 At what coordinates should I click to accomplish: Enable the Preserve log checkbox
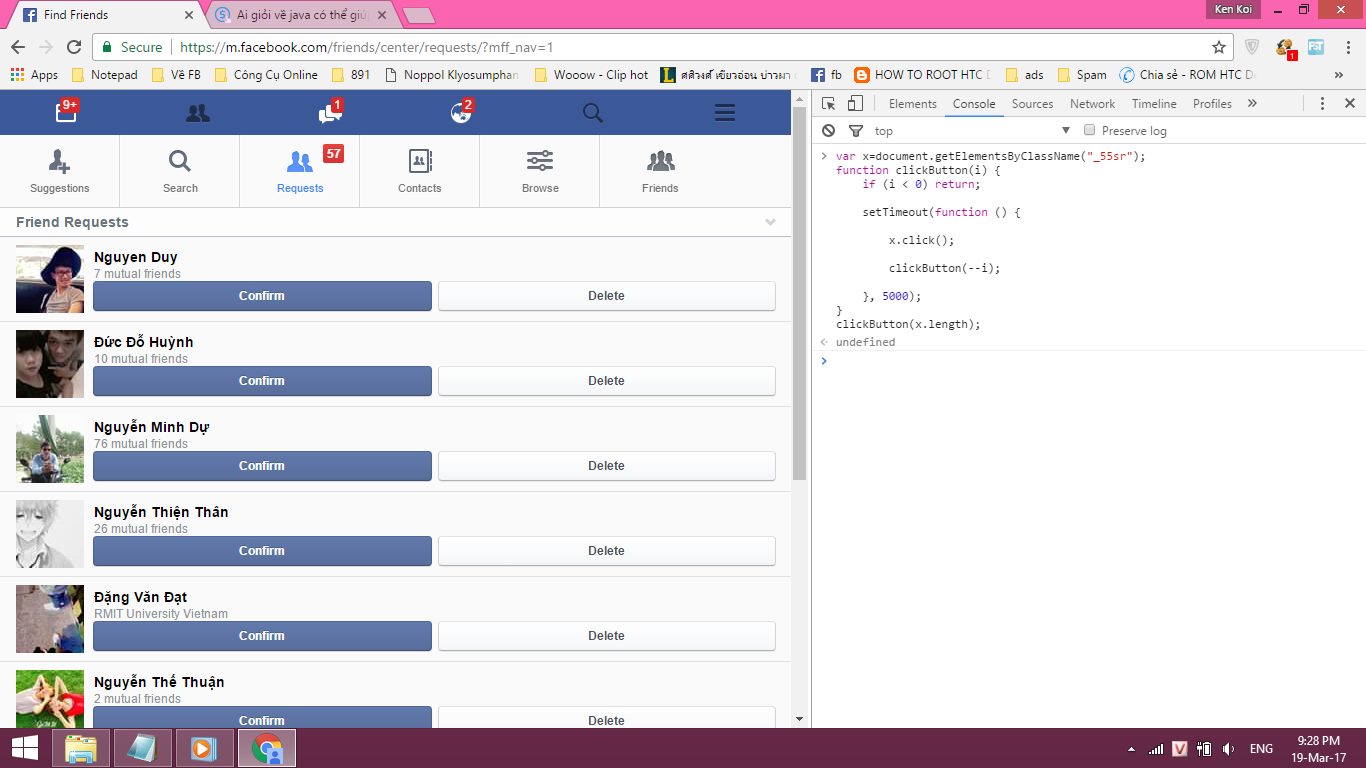point(1090,130)
